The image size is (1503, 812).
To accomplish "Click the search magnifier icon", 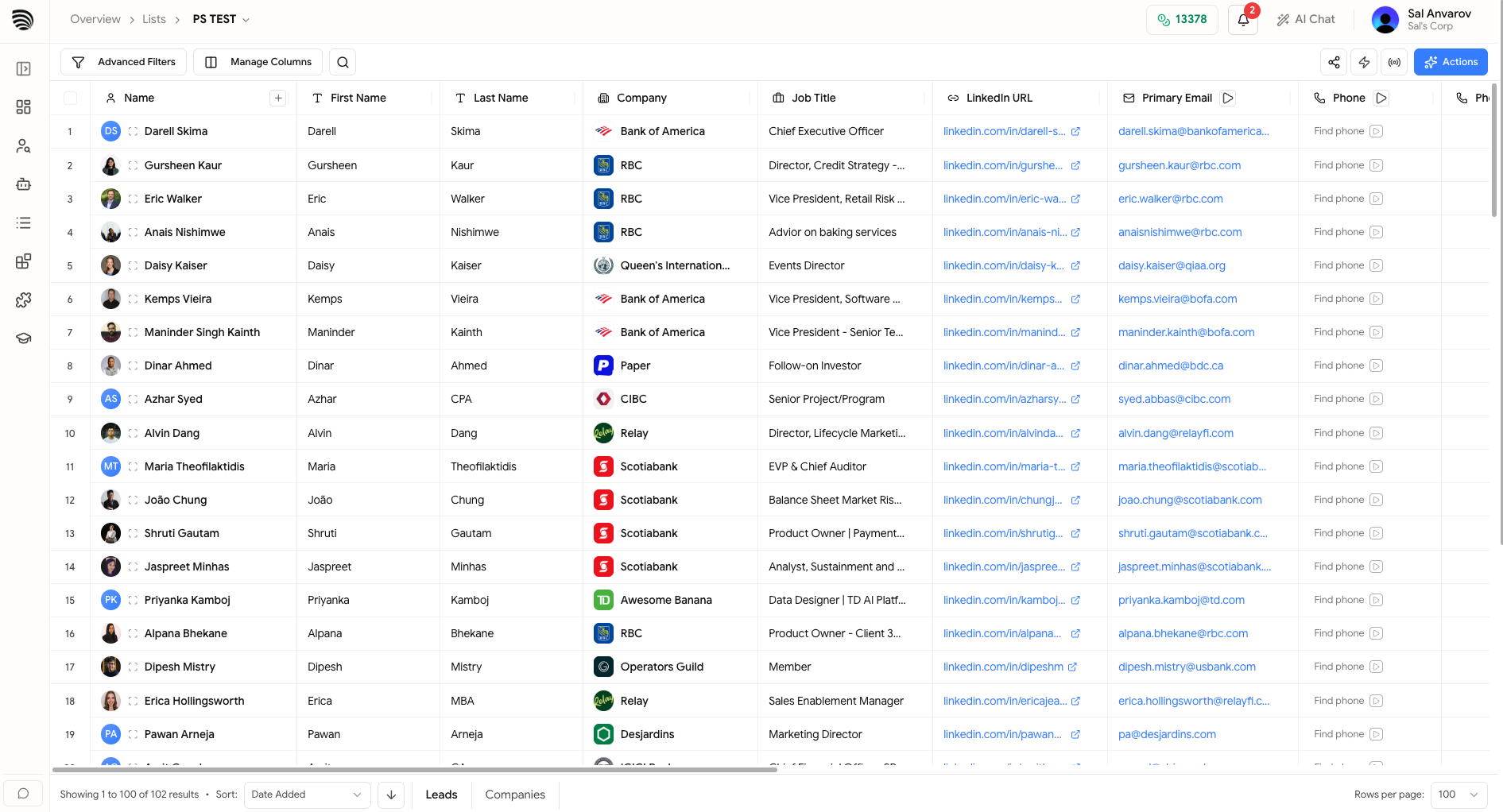I will pos(343,62).
